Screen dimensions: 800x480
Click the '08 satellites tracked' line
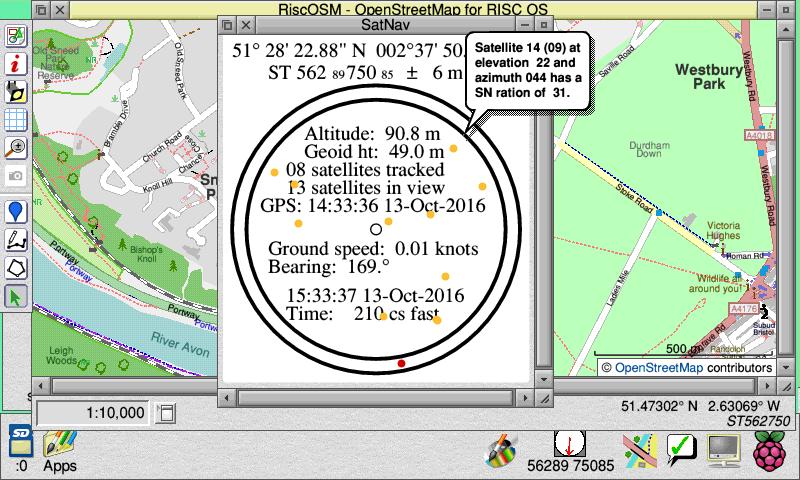click(x=365, y=169)
